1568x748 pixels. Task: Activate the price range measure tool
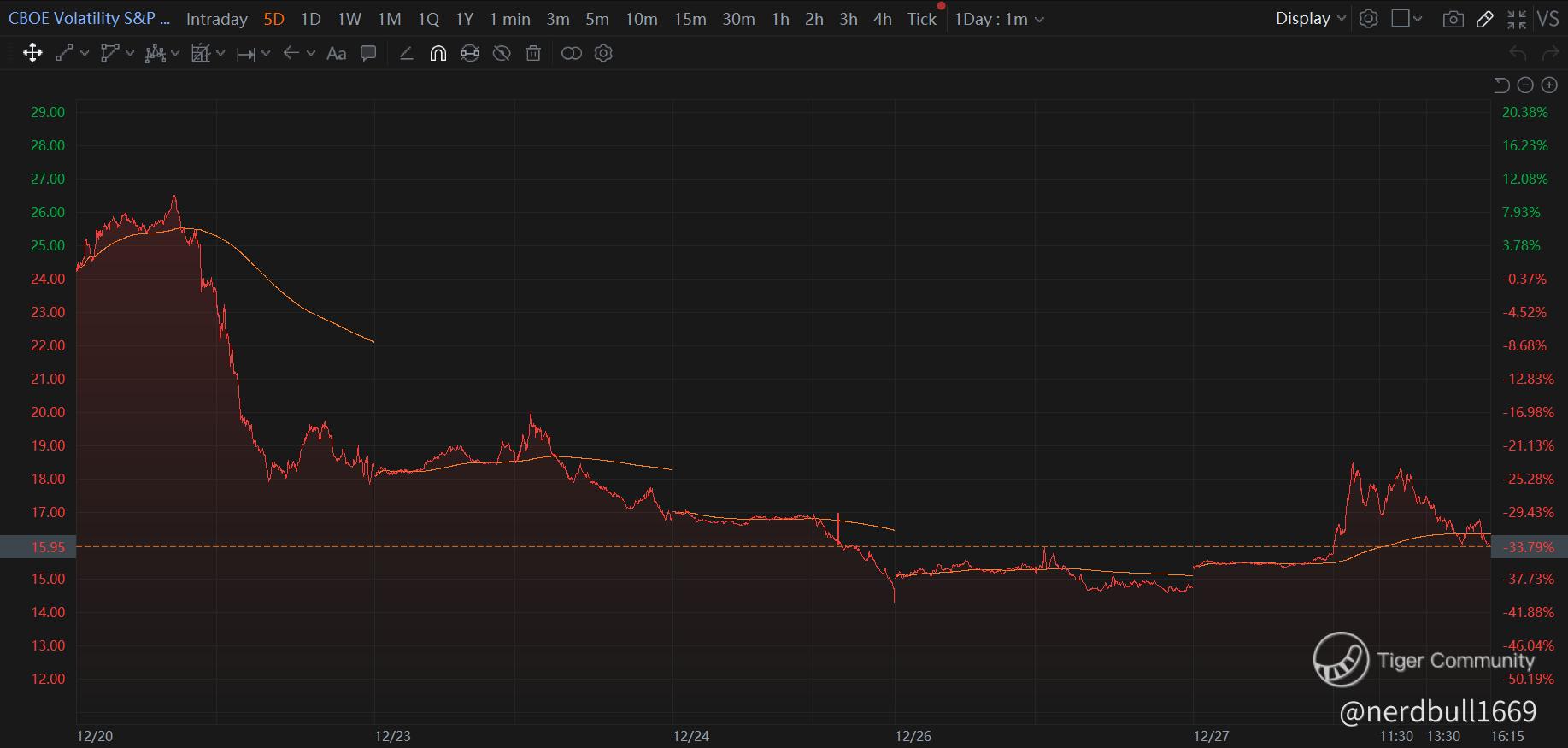246,54
